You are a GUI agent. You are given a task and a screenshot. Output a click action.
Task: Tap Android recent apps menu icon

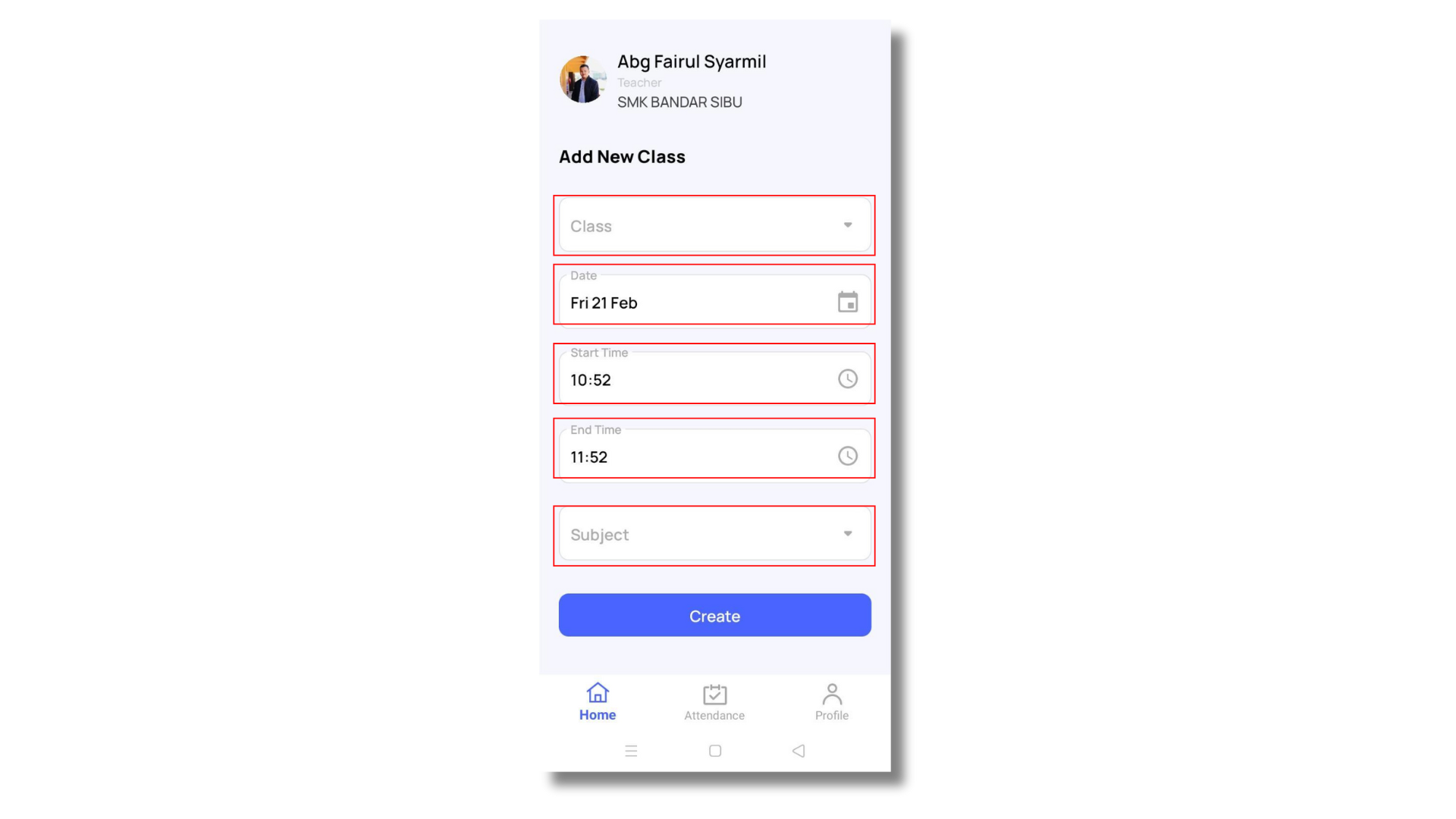click(631, 751)
